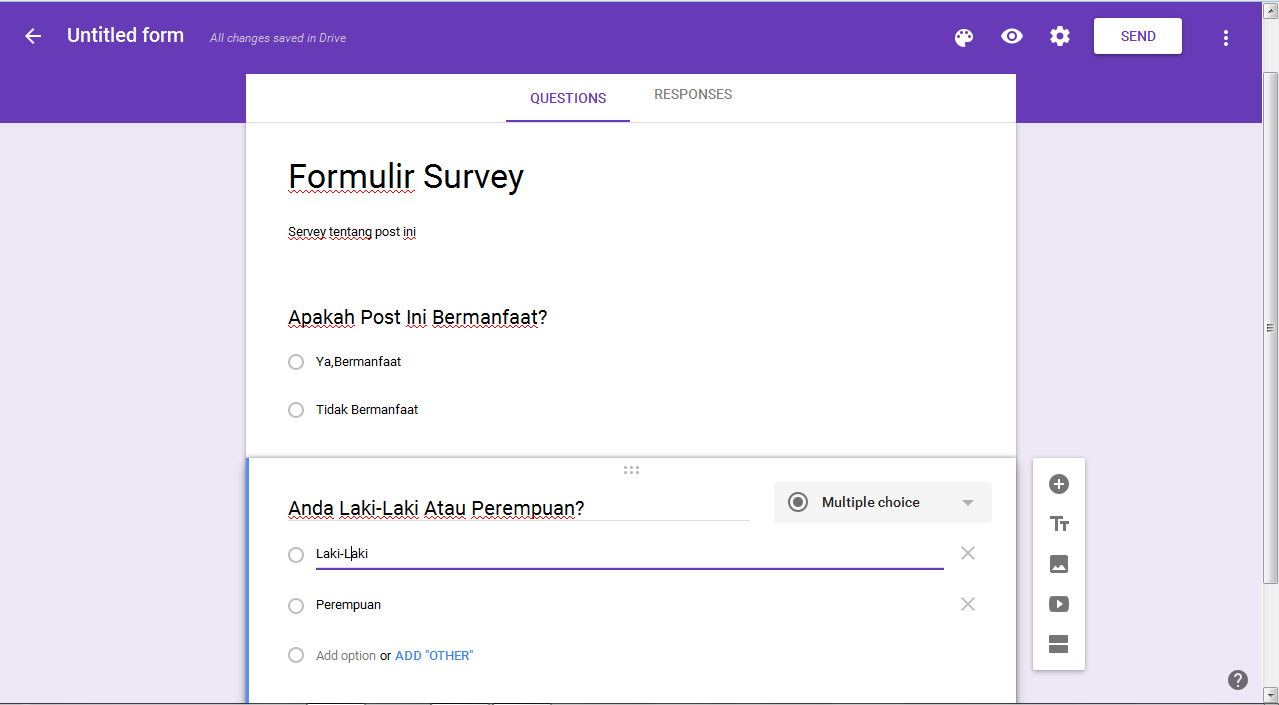Insert an image via the image icon
The width and height of the screenshot is (1279, 705).
(x=1058, y=563)
